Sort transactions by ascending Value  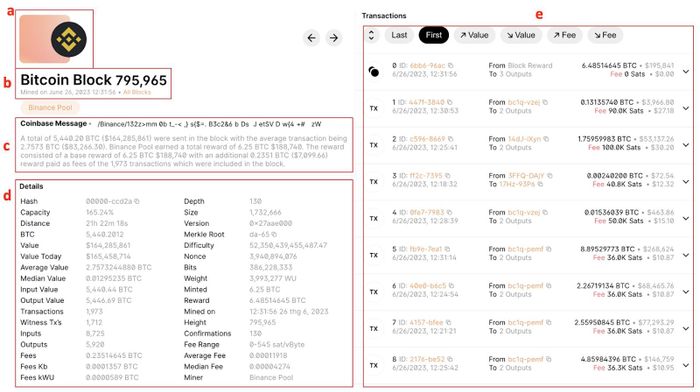(474, 35)
